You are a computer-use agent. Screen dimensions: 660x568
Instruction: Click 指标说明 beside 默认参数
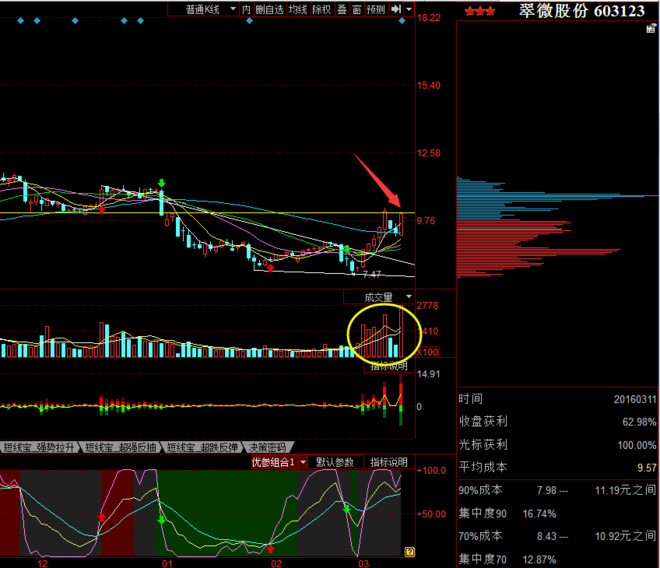coord(389,462)
